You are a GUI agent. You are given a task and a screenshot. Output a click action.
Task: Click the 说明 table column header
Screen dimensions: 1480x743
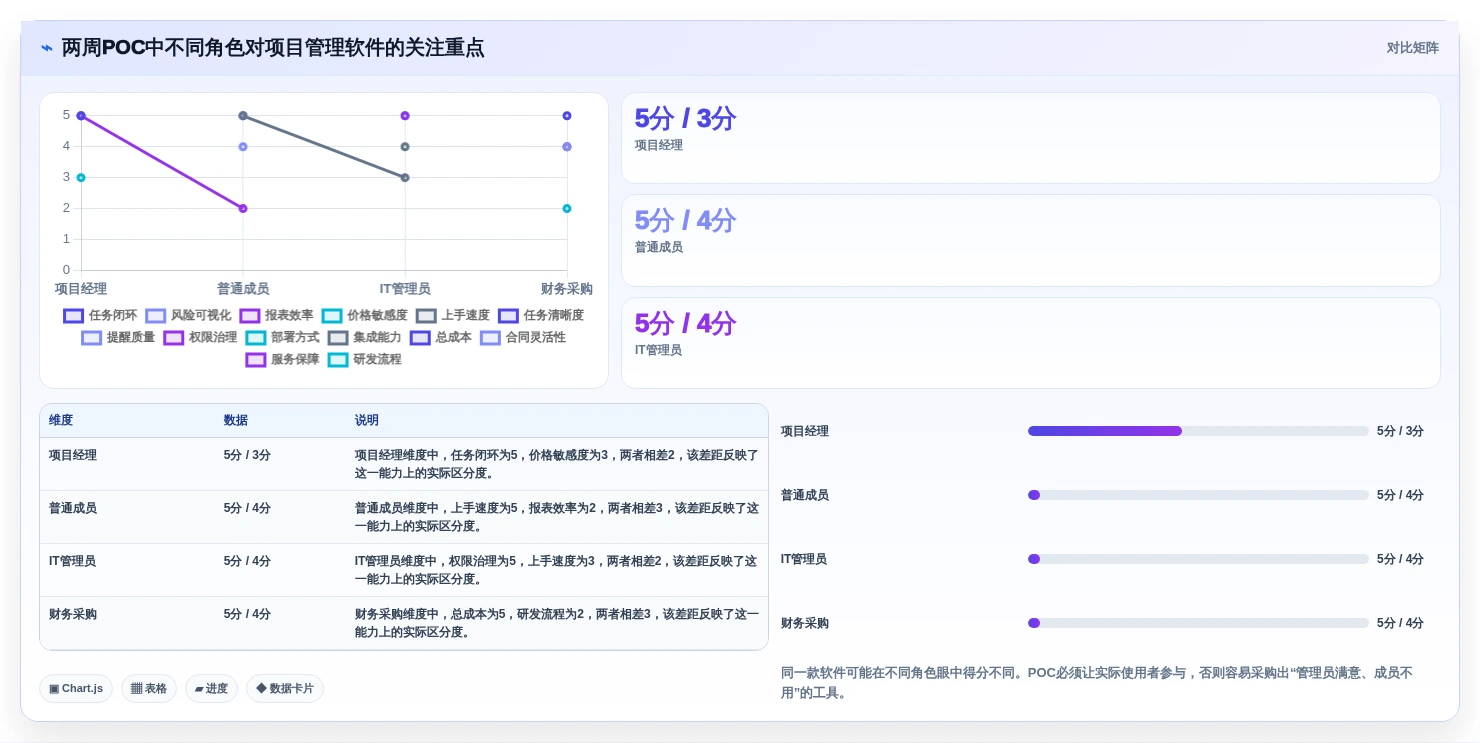pyautogui.click(x=367, y=421)
